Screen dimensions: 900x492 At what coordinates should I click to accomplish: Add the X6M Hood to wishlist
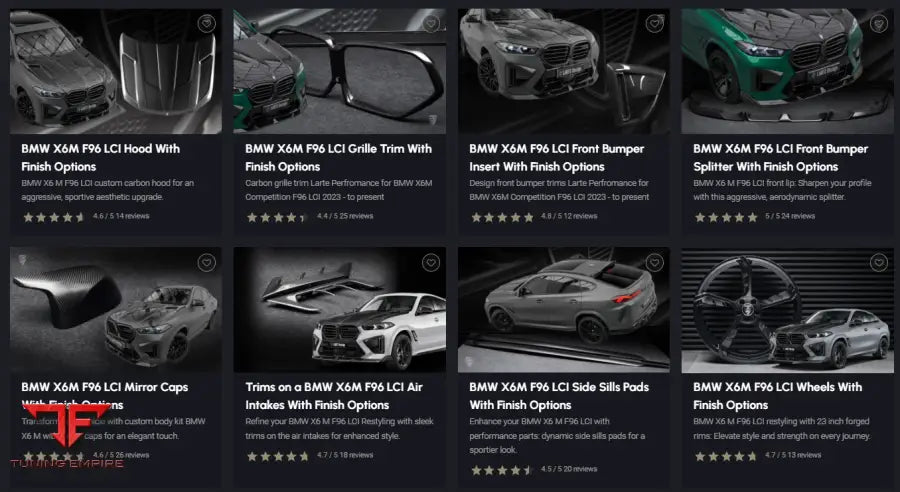(205, 24)
